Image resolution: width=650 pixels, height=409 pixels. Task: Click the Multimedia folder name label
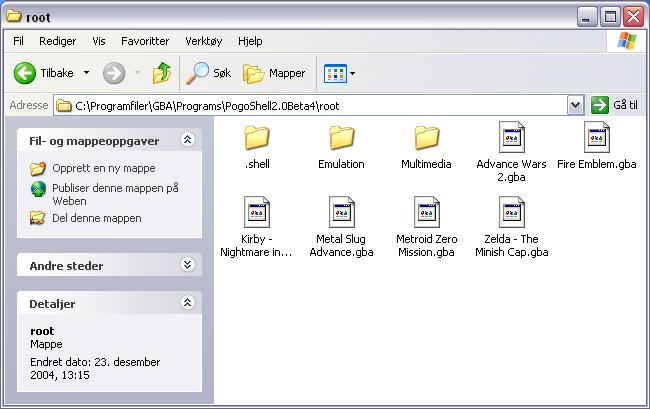(426, 164)
